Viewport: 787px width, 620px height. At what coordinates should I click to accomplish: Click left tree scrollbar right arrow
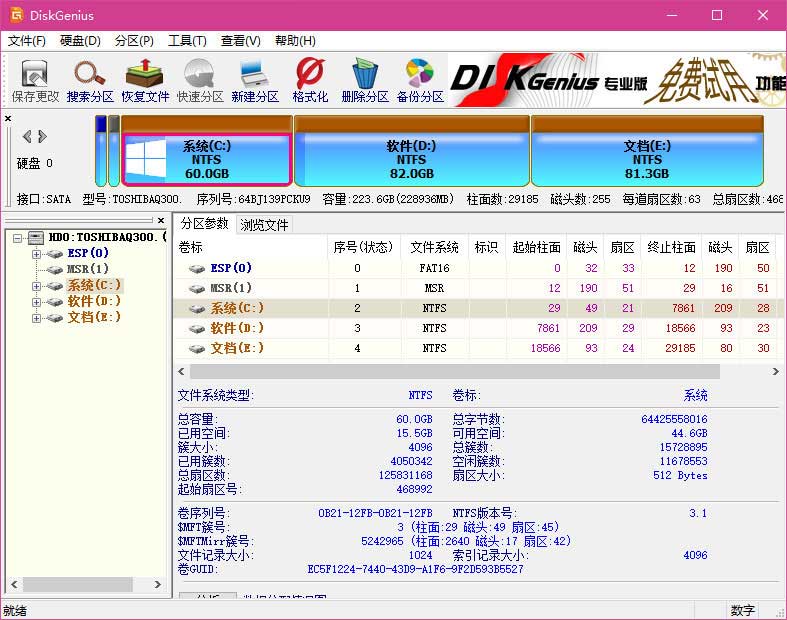click(x=158, y=584)
